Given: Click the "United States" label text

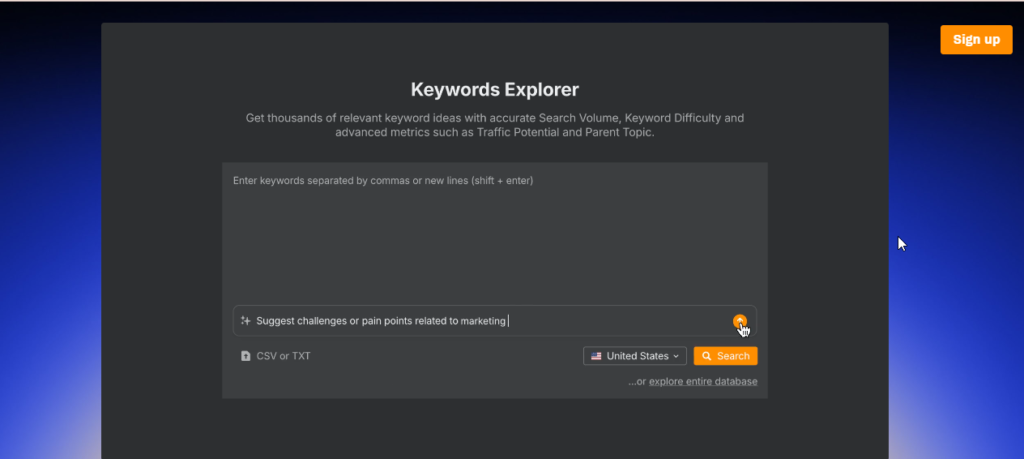Looking at the screenshot, I should 637,356.
